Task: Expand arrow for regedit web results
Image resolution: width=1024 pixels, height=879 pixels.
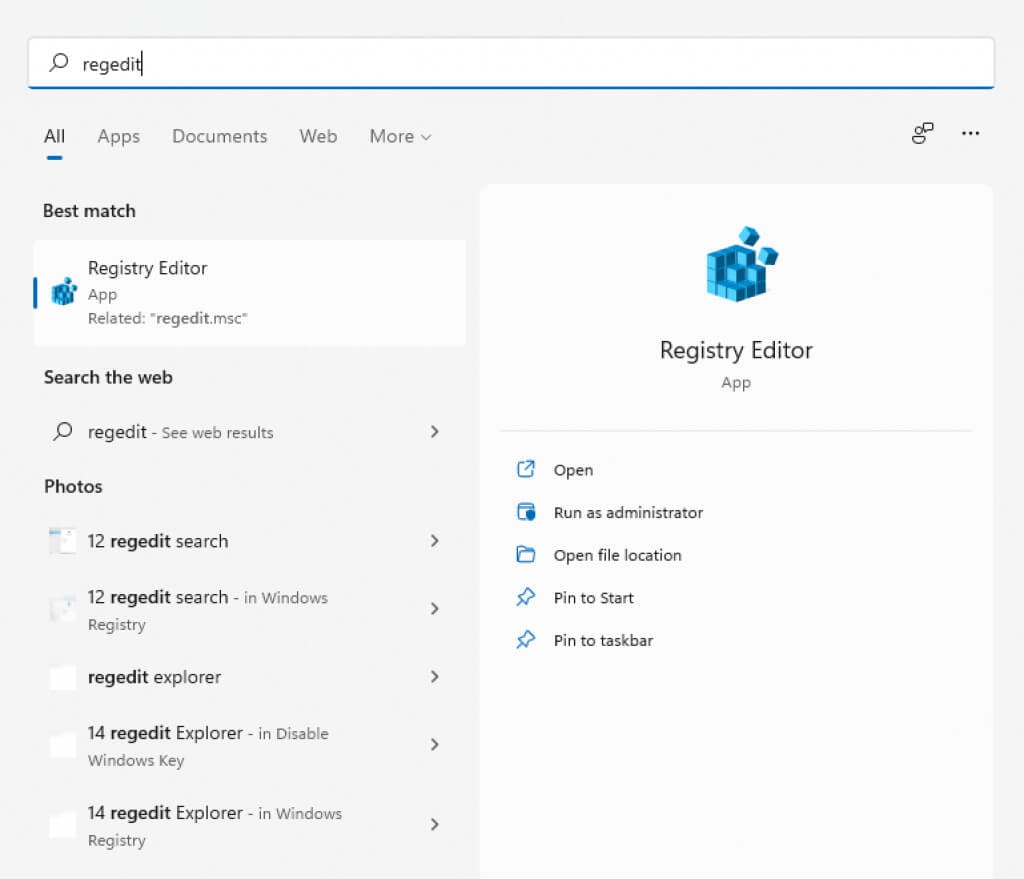Action: (x=434, y=432)
